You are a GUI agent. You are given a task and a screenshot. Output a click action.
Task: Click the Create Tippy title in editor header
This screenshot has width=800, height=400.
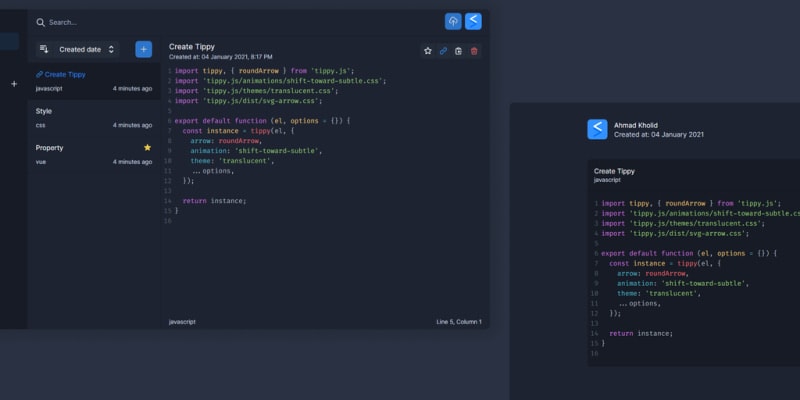(190, 46)
